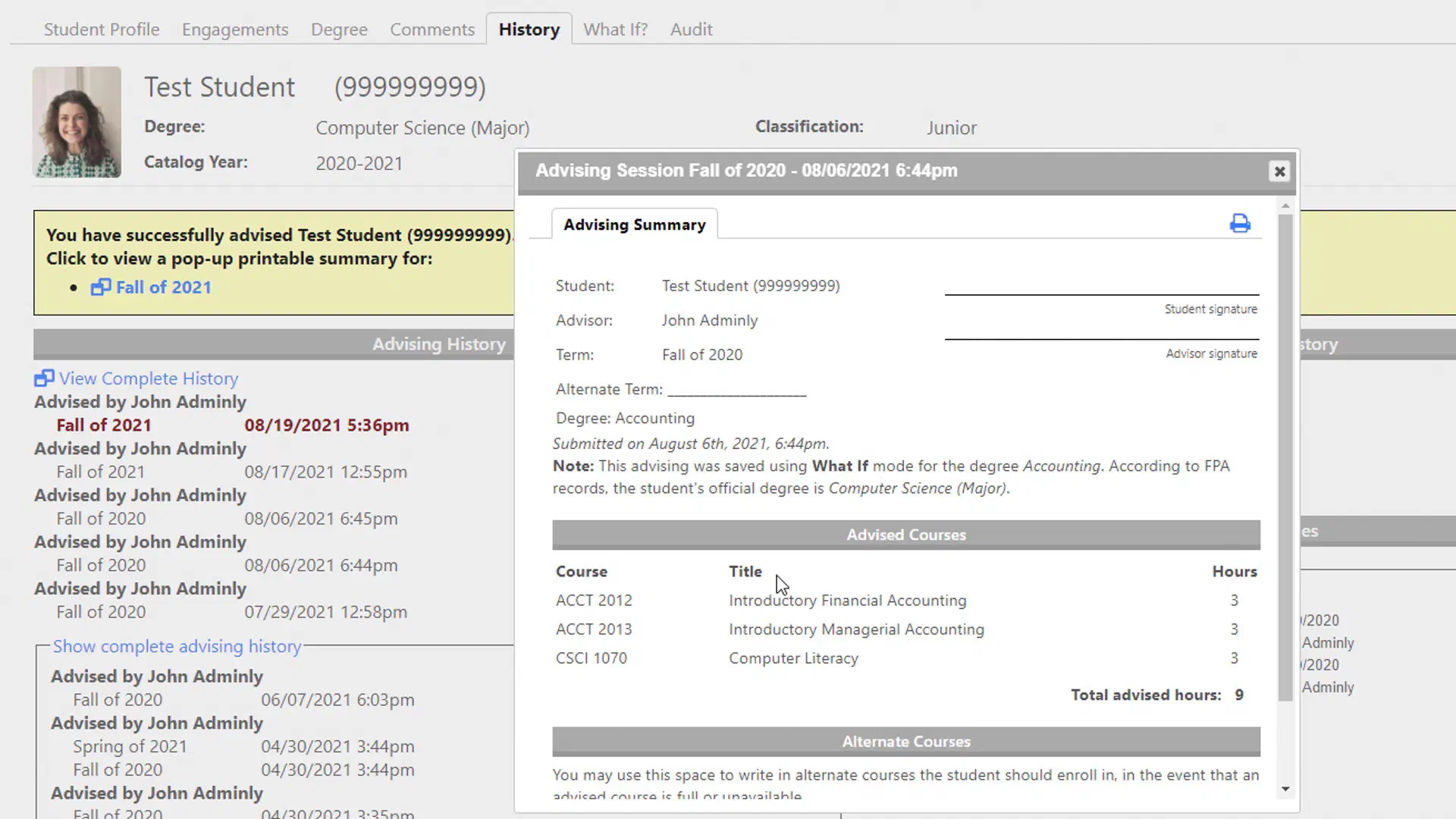The width and height of the screenshot is (1456, 819).
Task: Click the 2020-2021 catalog year value
Action: 359,164
